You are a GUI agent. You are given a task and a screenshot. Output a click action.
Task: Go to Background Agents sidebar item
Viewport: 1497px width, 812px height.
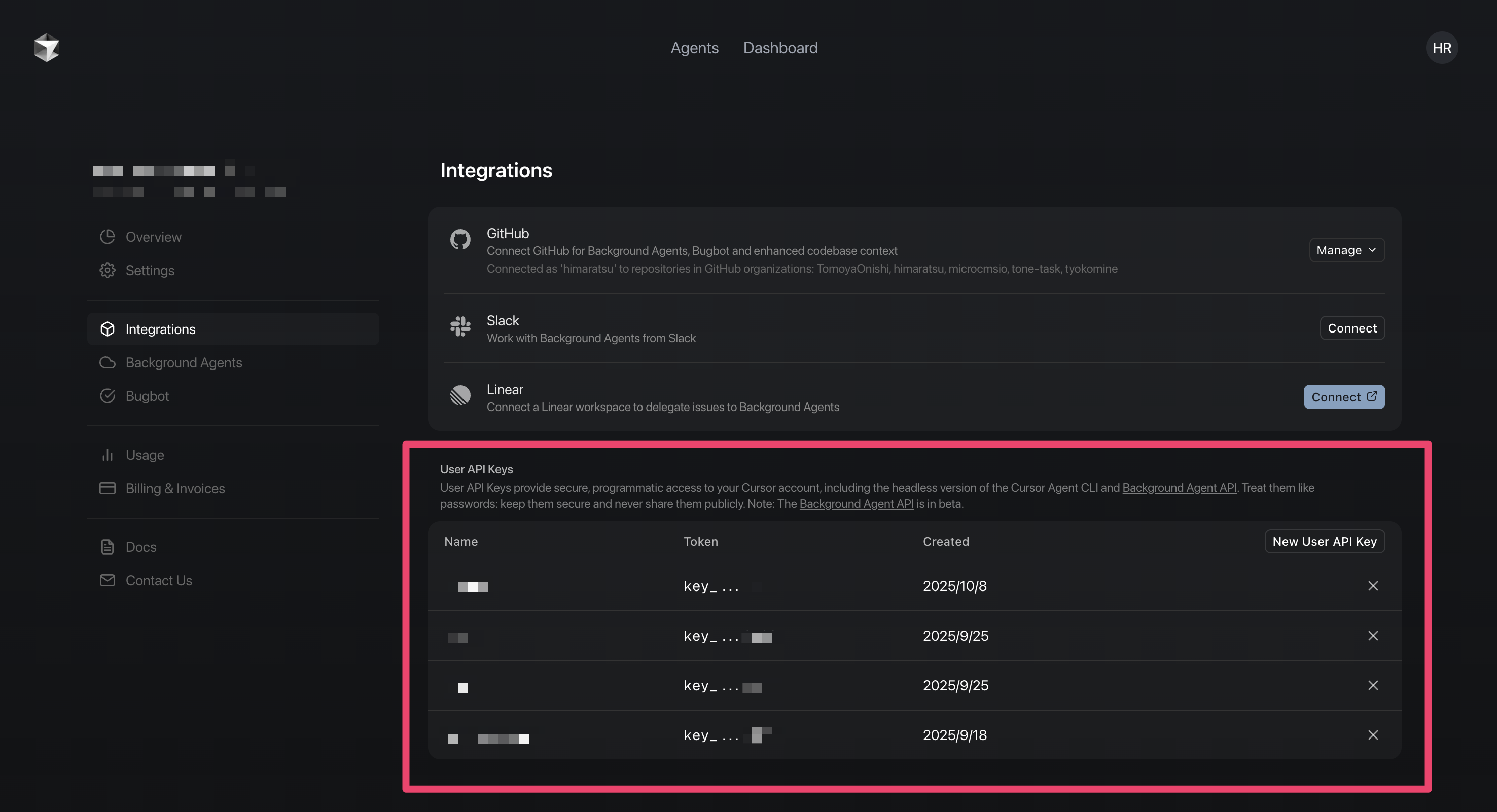pyautogui.click(x=184, y=362)
